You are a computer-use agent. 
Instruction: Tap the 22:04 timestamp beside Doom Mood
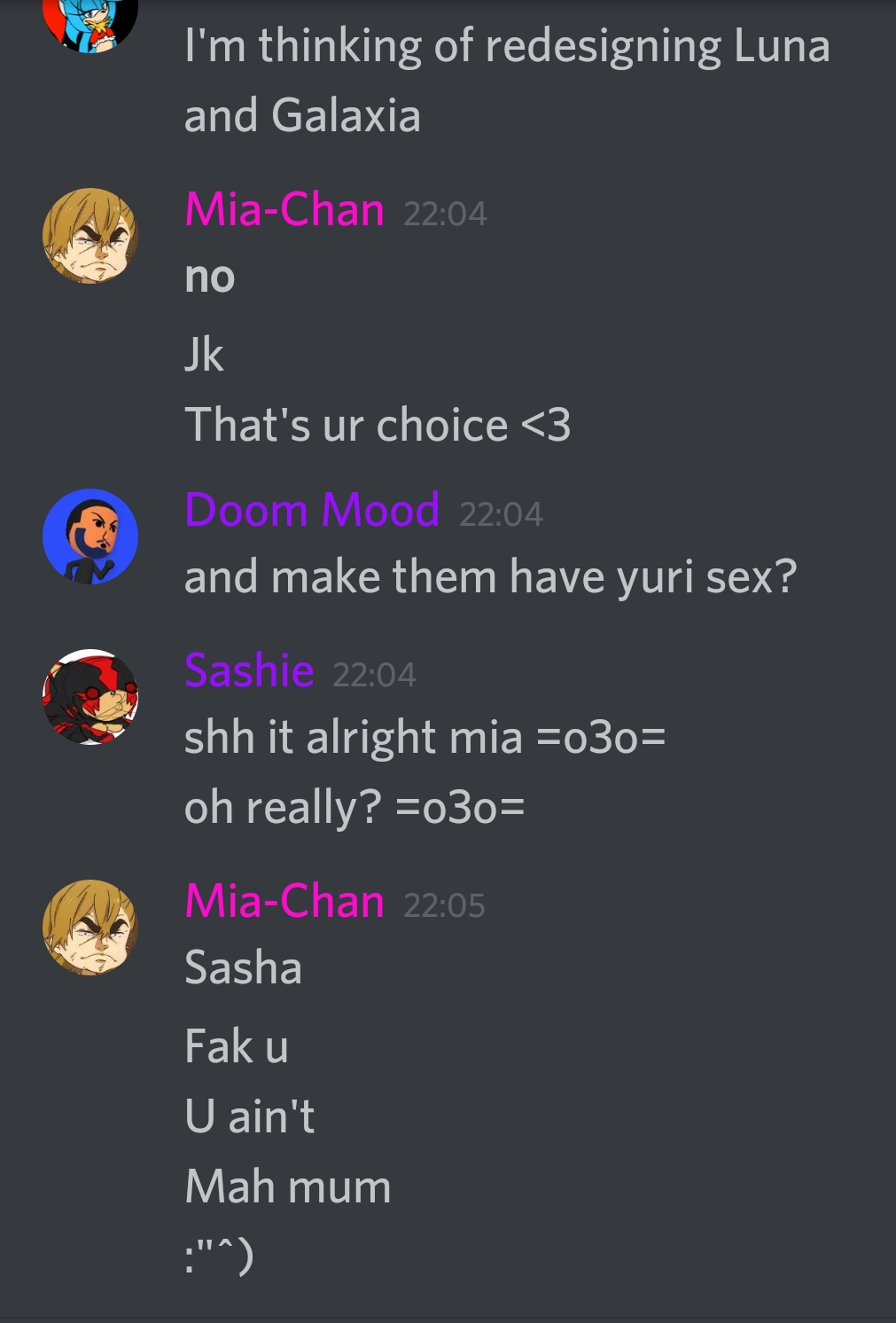pos(501,514)
